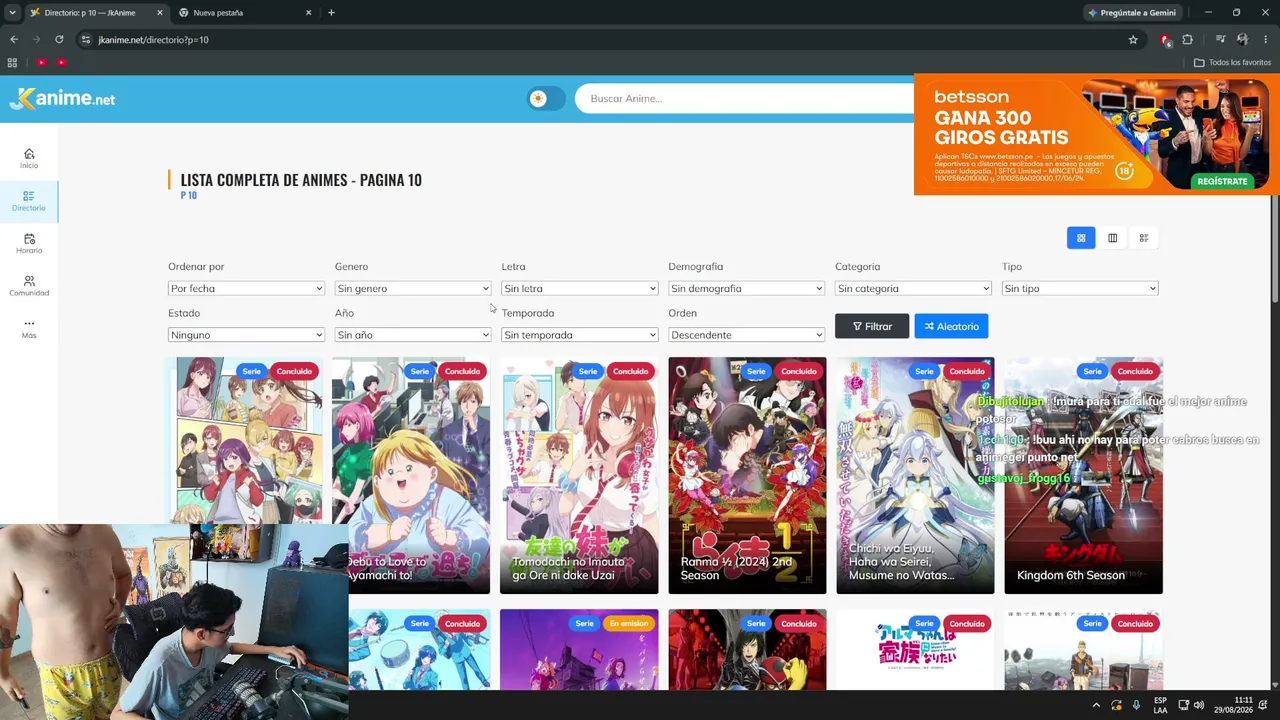Open the Categoria dropdown
The height and width of the screenshot is (720, 1280).
tap(913, 288)
